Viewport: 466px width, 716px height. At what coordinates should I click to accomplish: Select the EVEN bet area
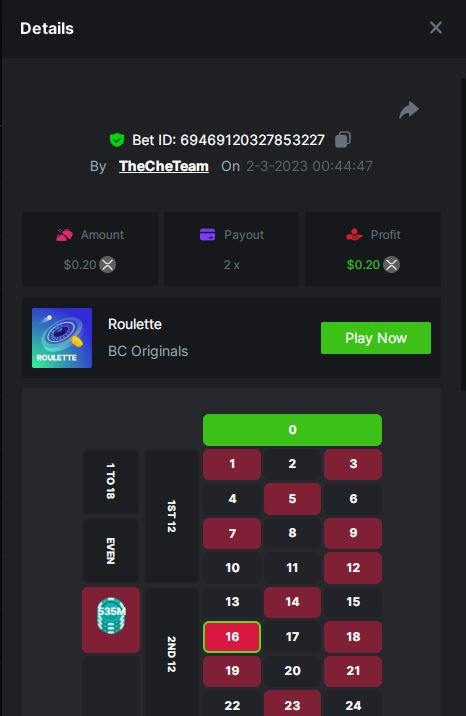[x=111, y=551]
